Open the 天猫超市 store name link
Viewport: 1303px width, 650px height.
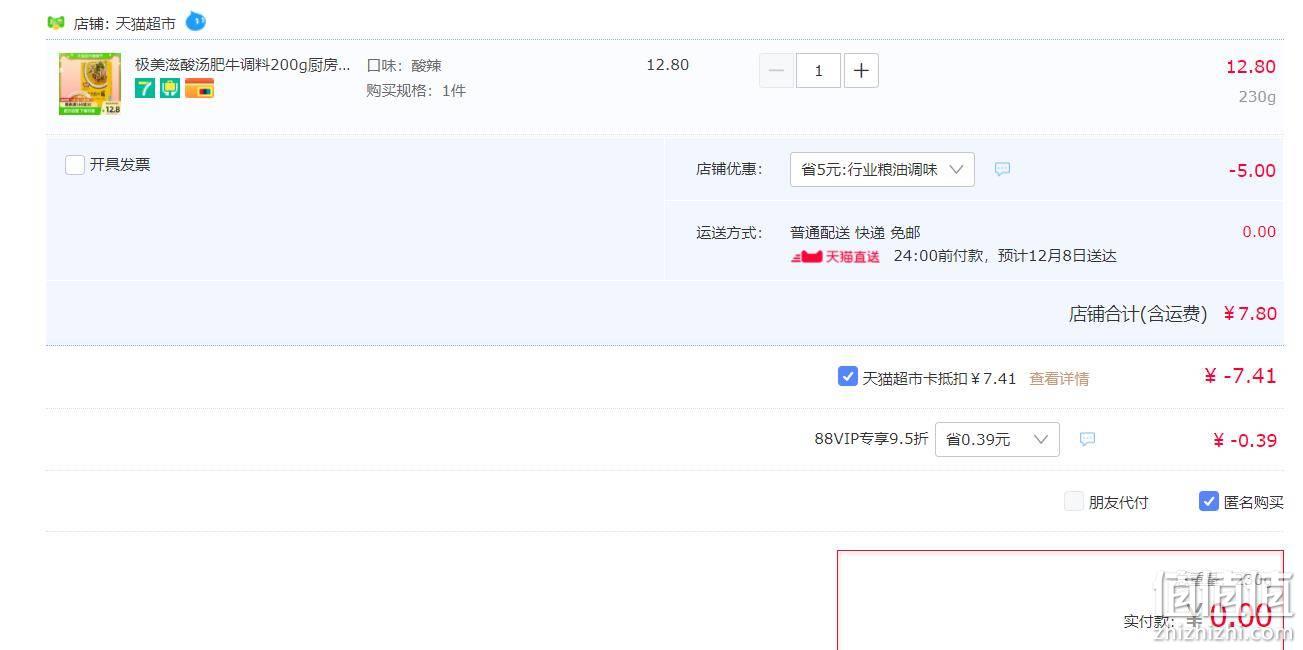click(x=145, y=23)
